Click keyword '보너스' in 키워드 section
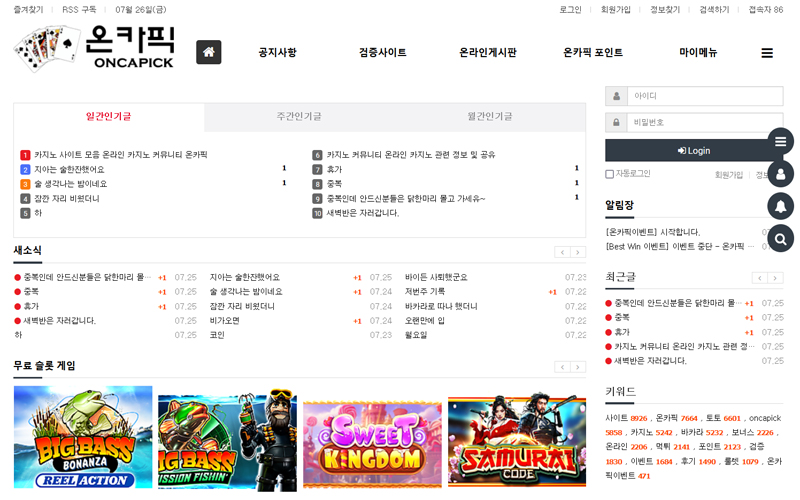Viewport: 800px width, 500px height. coord(743,432)
